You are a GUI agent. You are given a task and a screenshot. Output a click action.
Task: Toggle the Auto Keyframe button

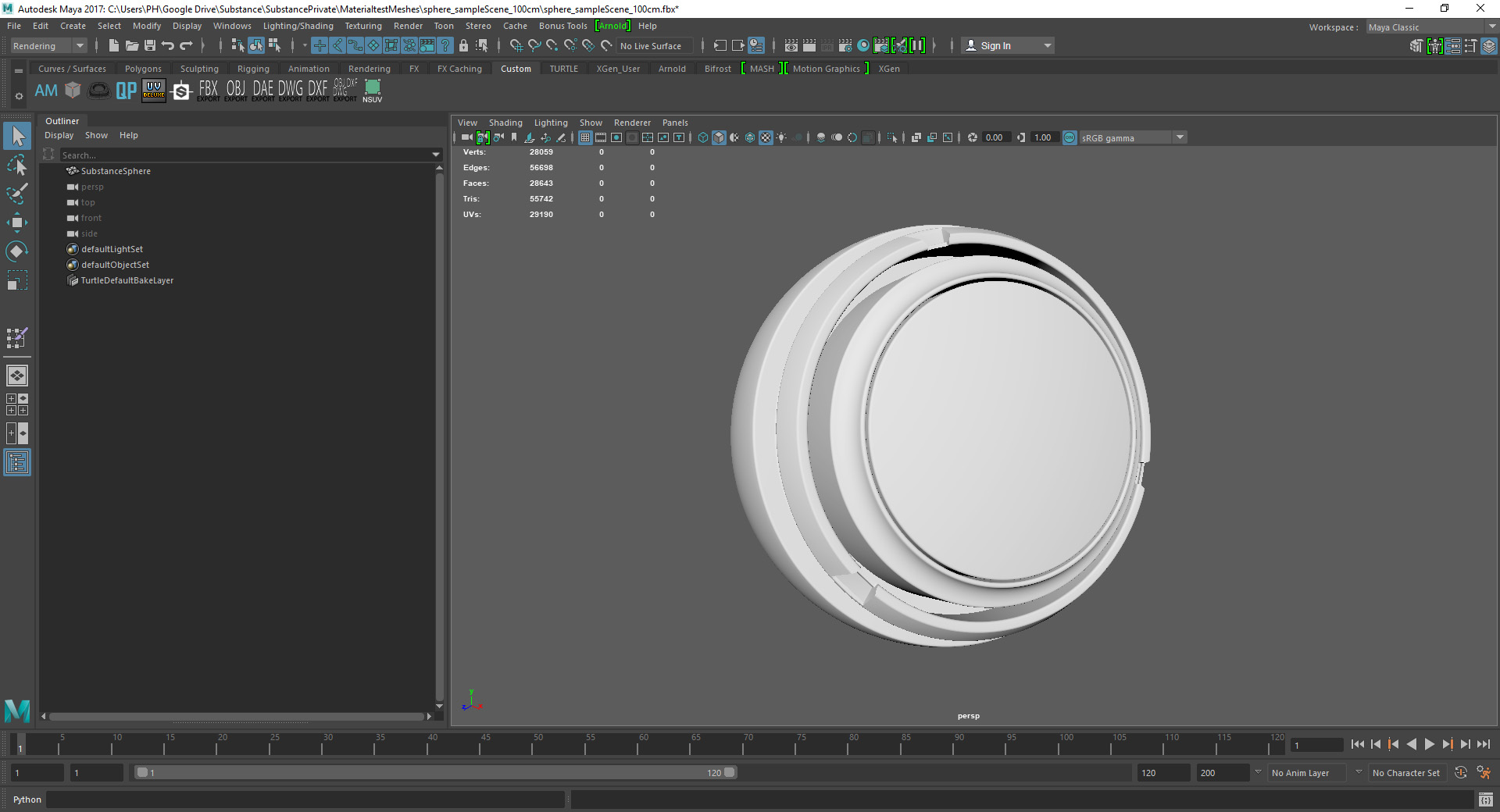[x=1460, y=773]
